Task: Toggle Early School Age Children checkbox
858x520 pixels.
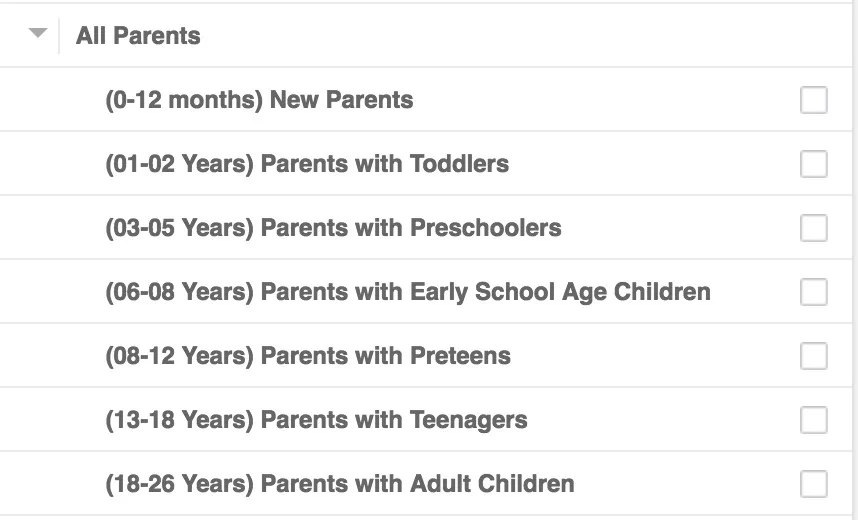Action: tap(814, 292)
